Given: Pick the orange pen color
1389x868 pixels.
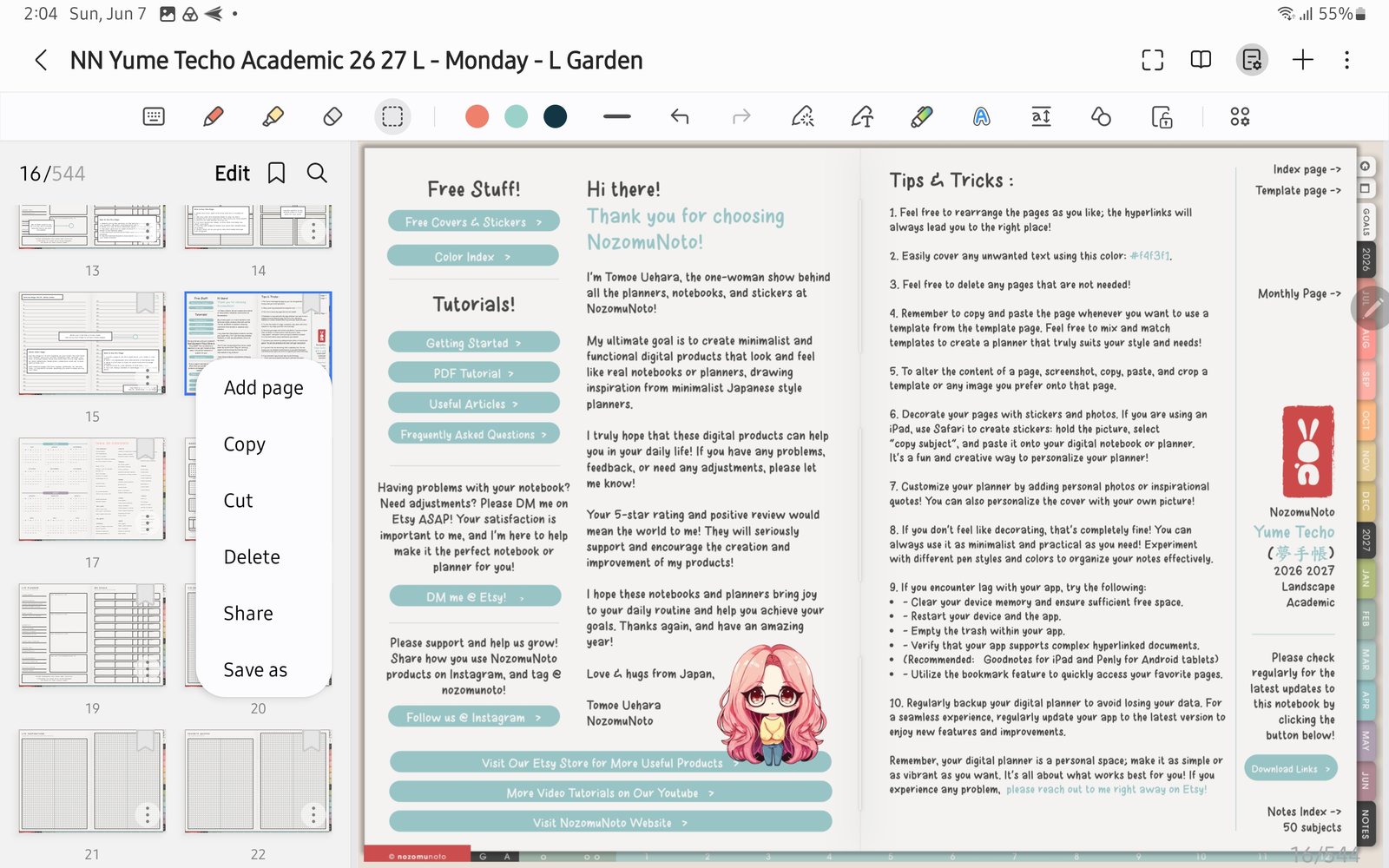Looking at the screenshot, I should [x=477, y=116].
